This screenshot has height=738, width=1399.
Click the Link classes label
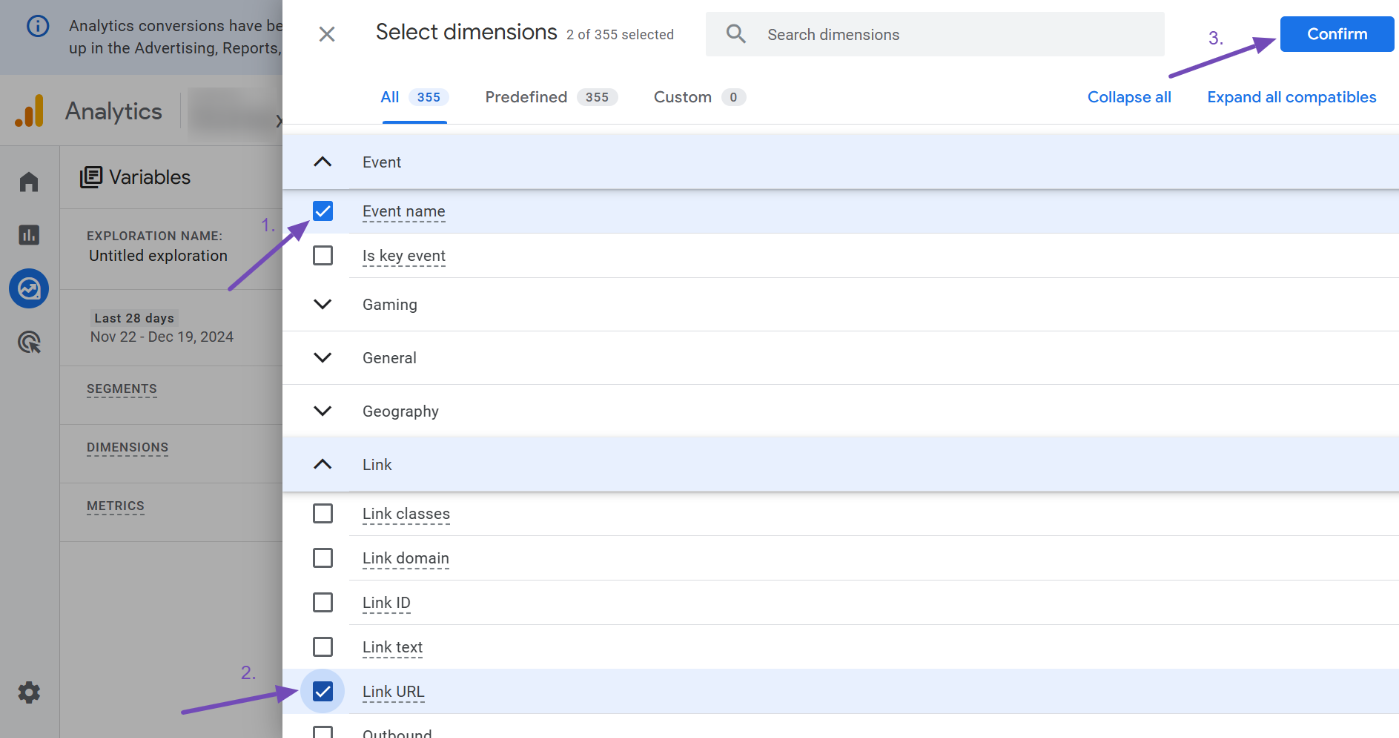tap(406, 514)
